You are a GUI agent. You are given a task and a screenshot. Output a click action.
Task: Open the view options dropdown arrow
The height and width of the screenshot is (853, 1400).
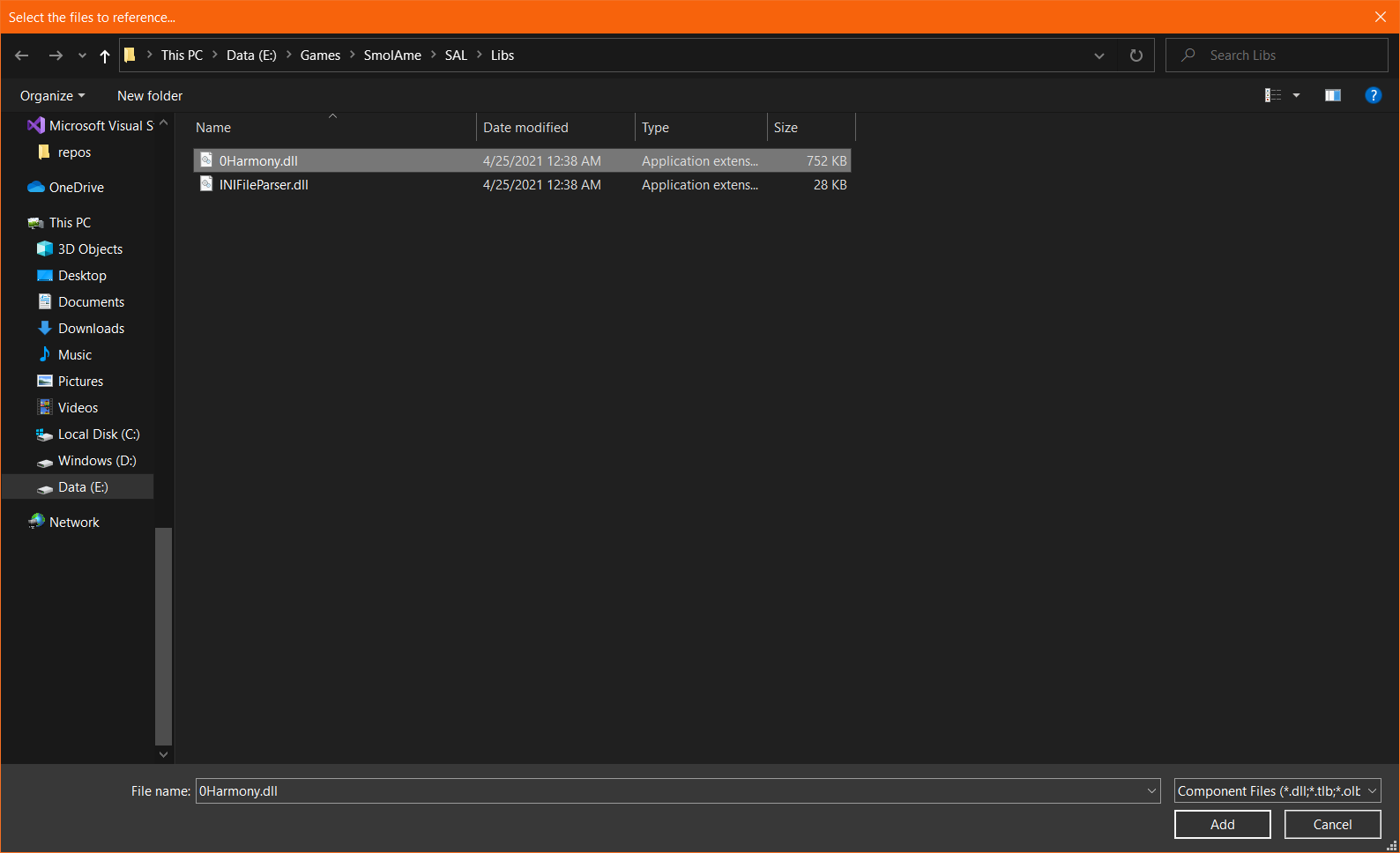[x=1296, y=95]
